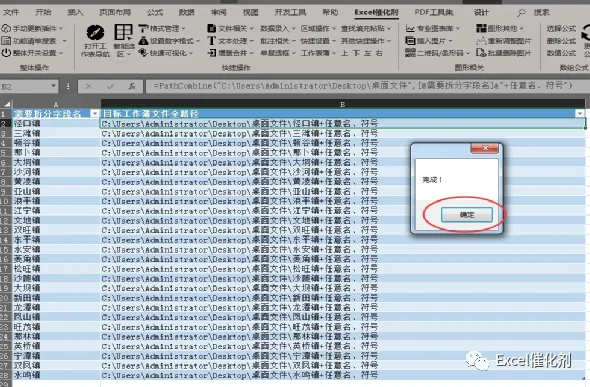Switch to the PDF工具集 tab

433,12
